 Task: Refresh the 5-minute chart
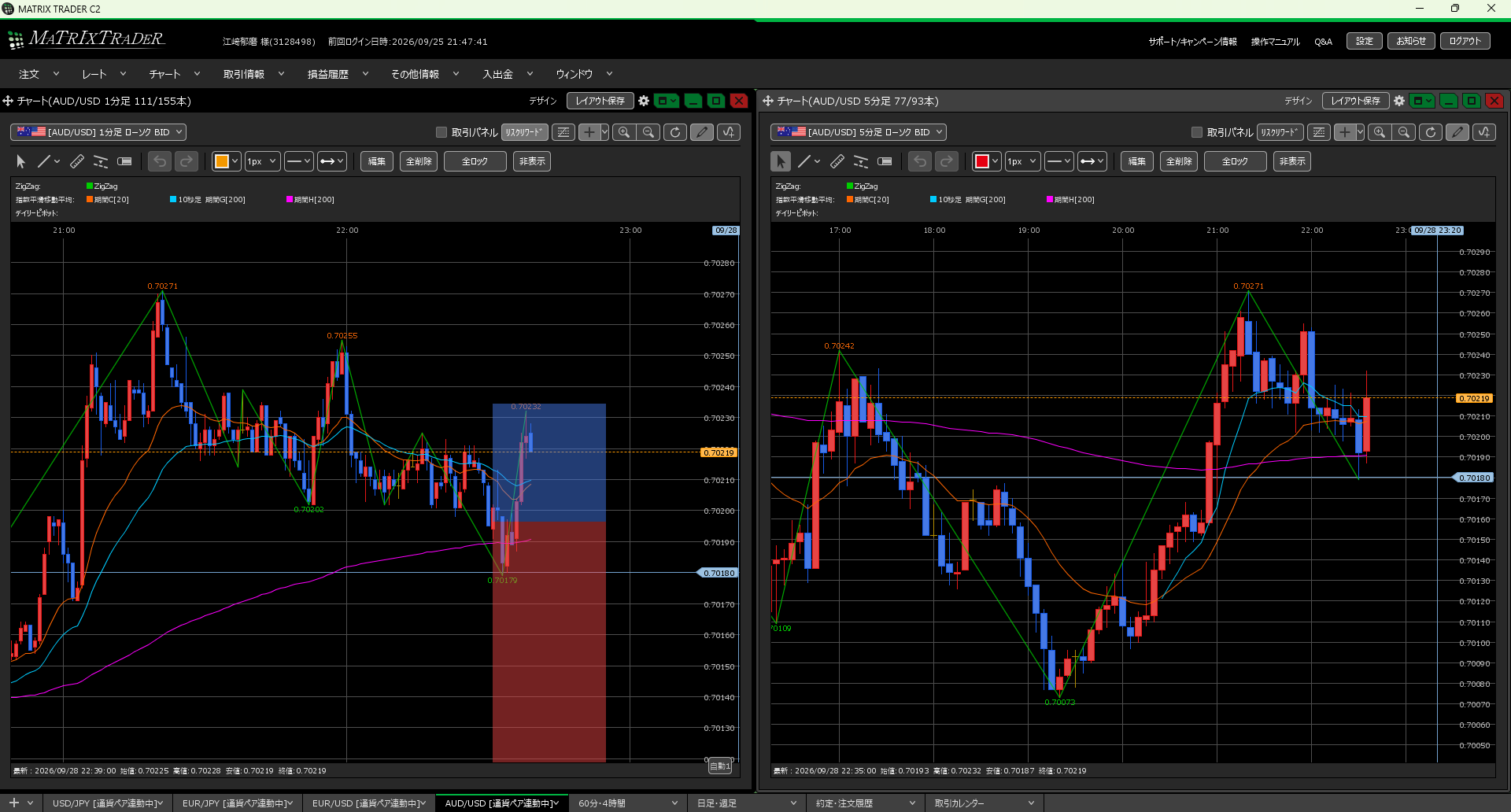(x=1431, y=132)
